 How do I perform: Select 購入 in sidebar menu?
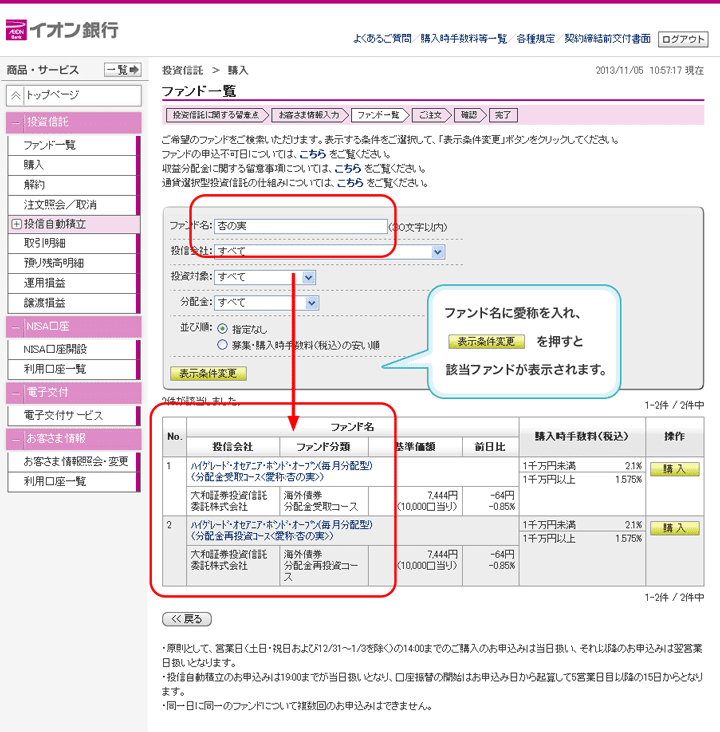click(72, 165)
